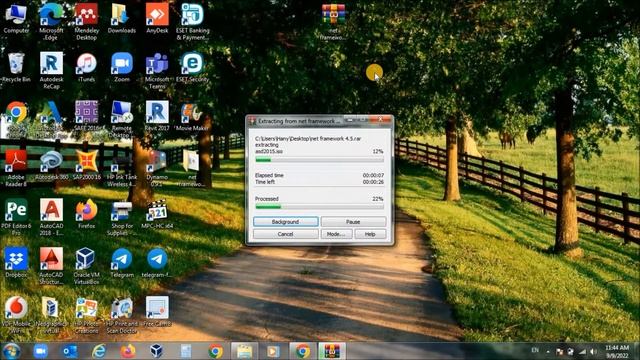Select the HP Print and Scan Doctor shortcut
This screenshot has width=640, height=360.
pyautogui.click(x=122, y=315)
